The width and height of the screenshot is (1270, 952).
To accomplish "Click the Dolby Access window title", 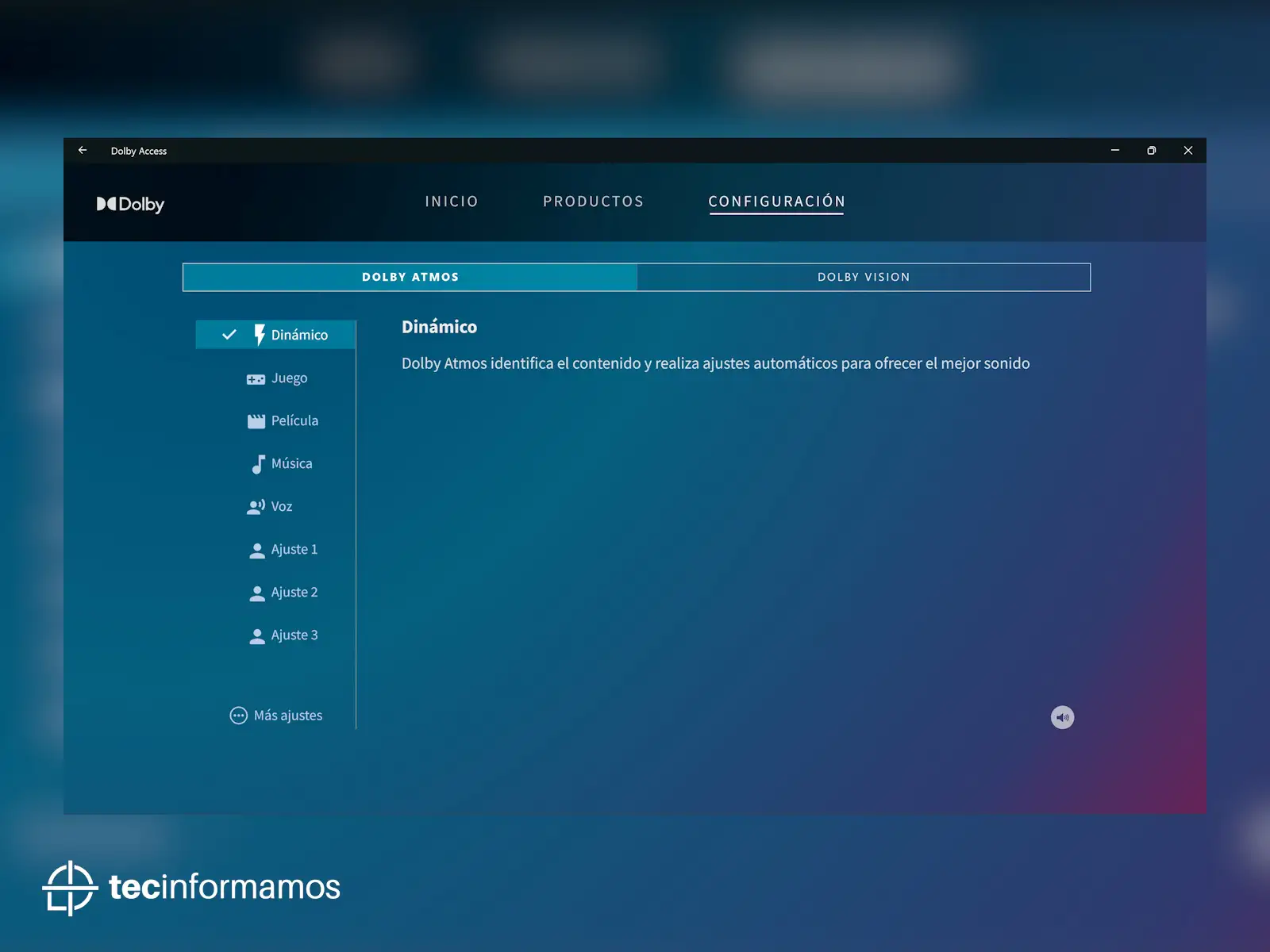I will (x=139, y=151).
